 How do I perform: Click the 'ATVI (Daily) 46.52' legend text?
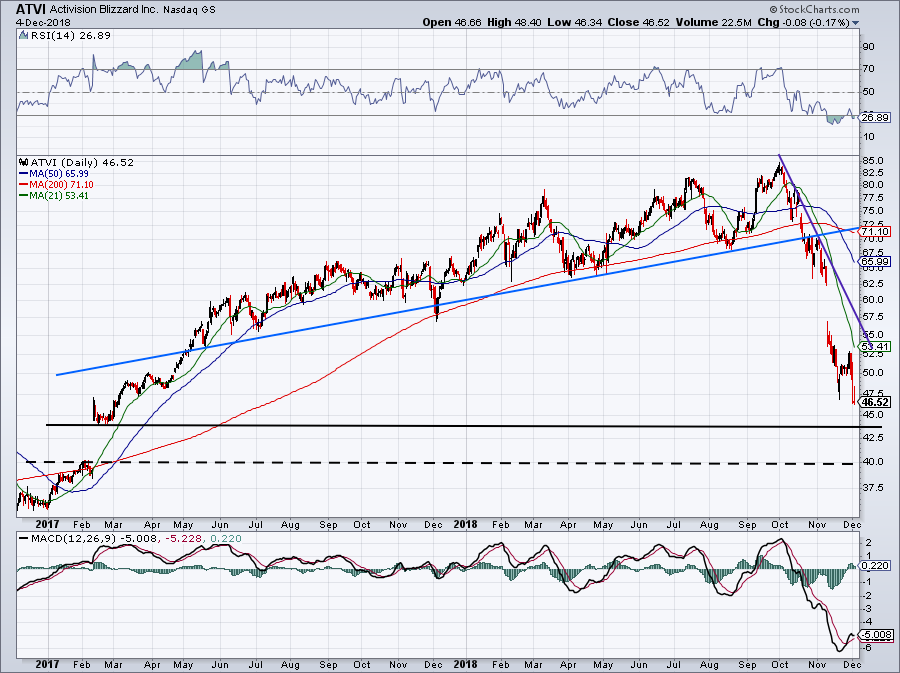[82, 162]
